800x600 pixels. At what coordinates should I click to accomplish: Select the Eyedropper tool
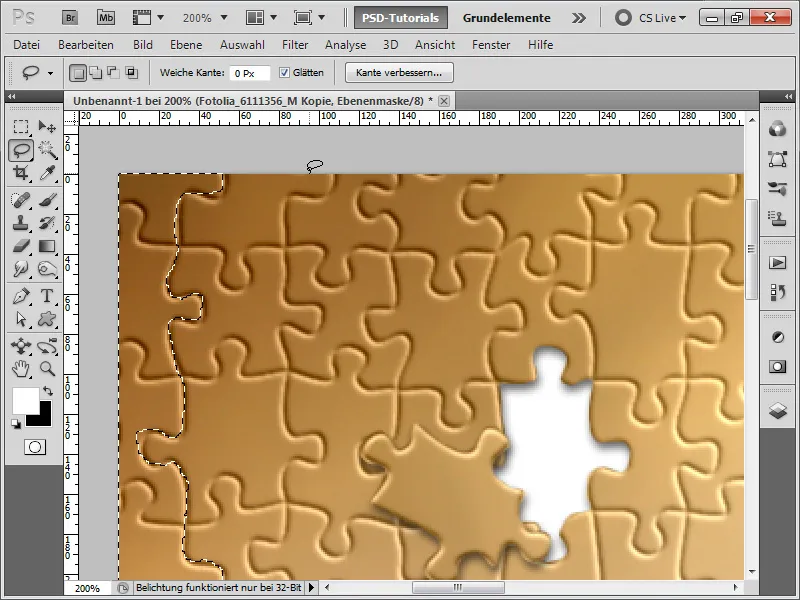coord(47,173)
